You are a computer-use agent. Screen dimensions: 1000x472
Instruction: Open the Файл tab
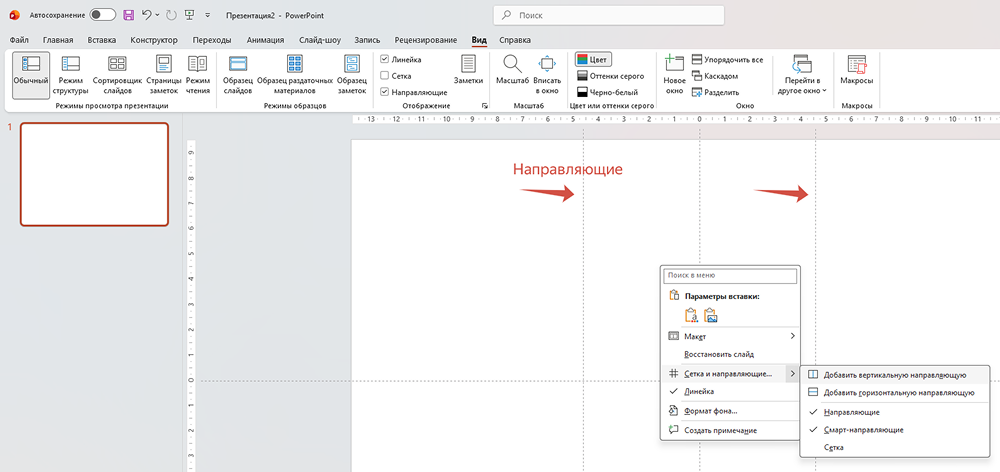coord(19,40)
